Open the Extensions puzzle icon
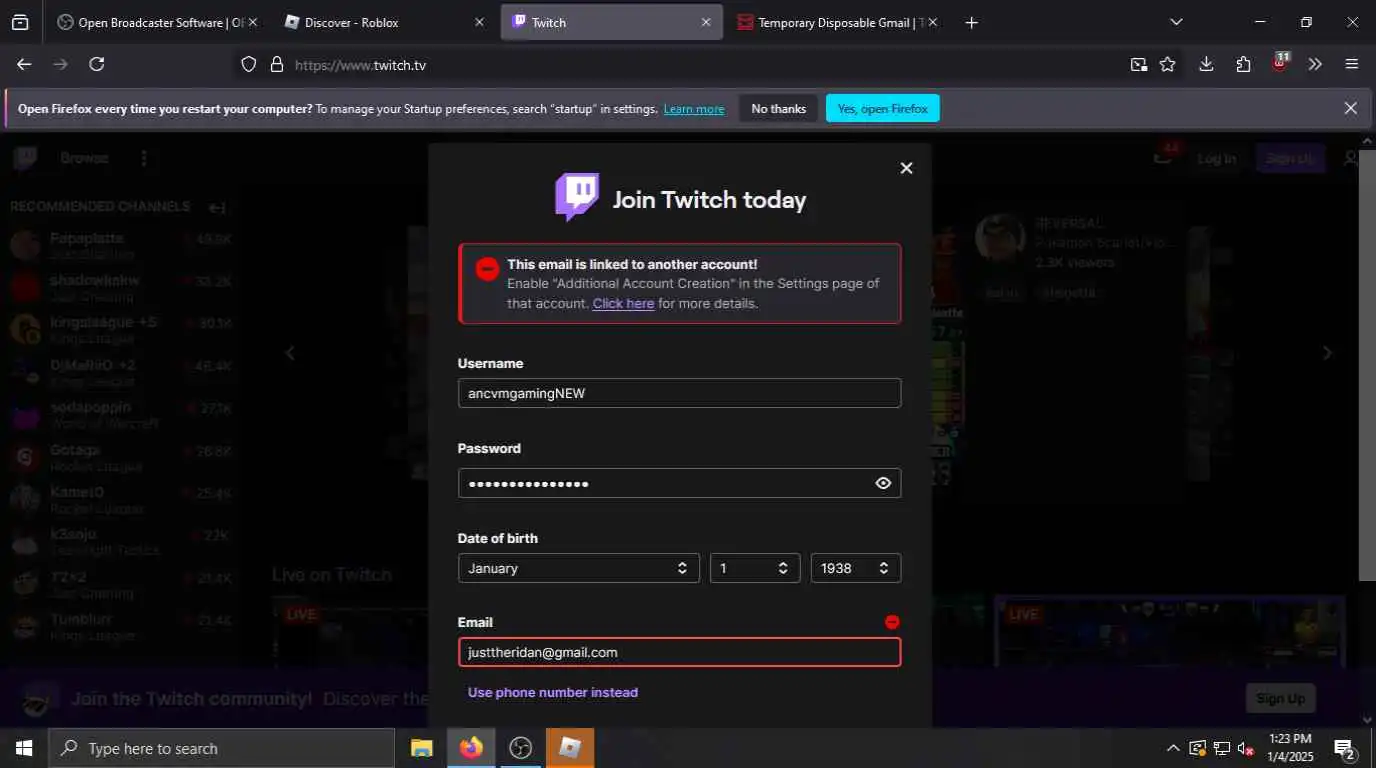 pos(1243,64)
